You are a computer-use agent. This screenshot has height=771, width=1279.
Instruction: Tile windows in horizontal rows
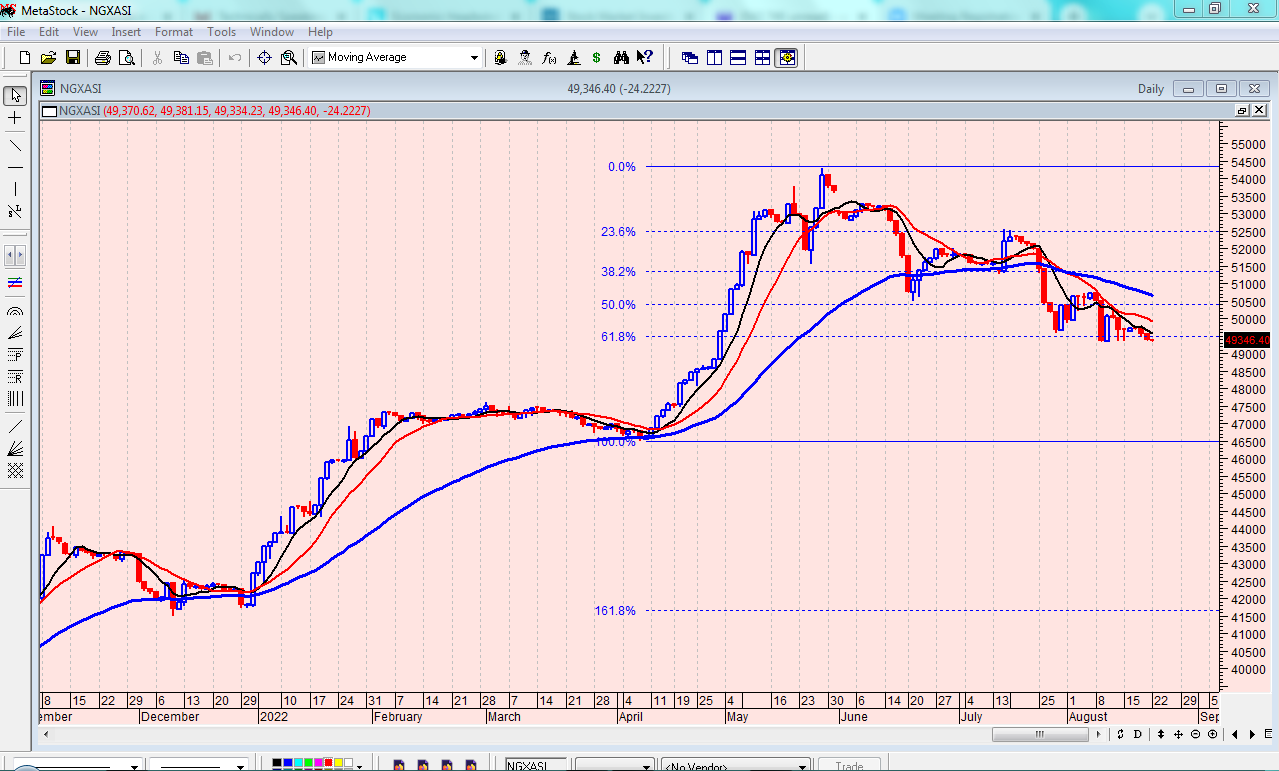(738, 58)
